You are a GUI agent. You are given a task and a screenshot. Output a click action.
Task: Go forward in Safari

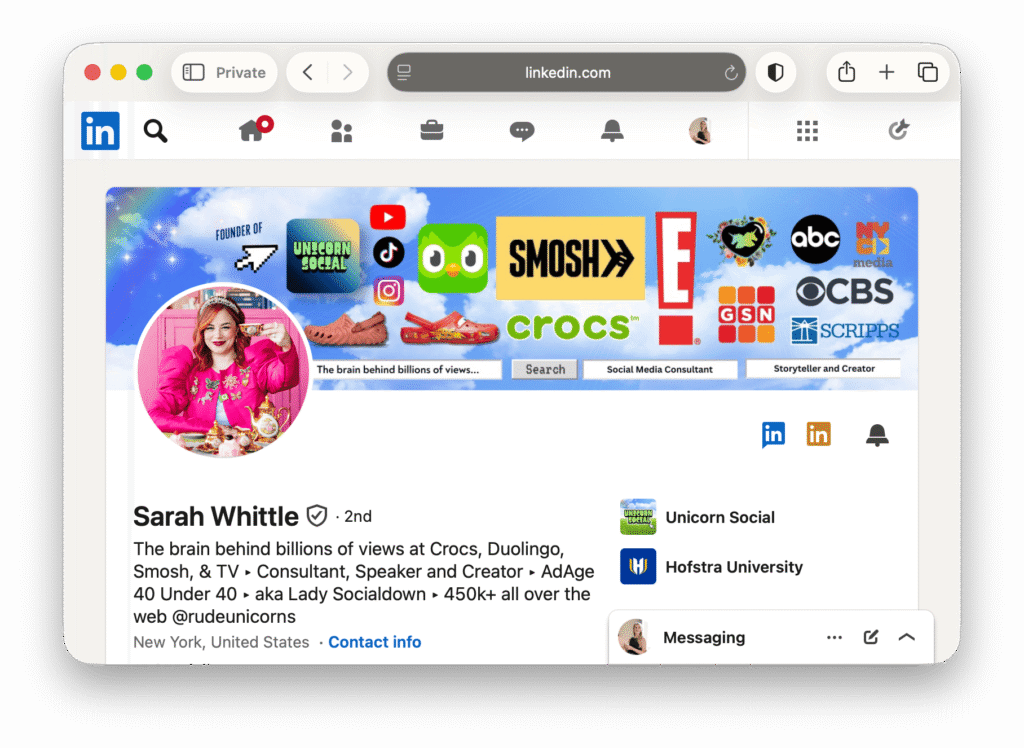(347, 72)
